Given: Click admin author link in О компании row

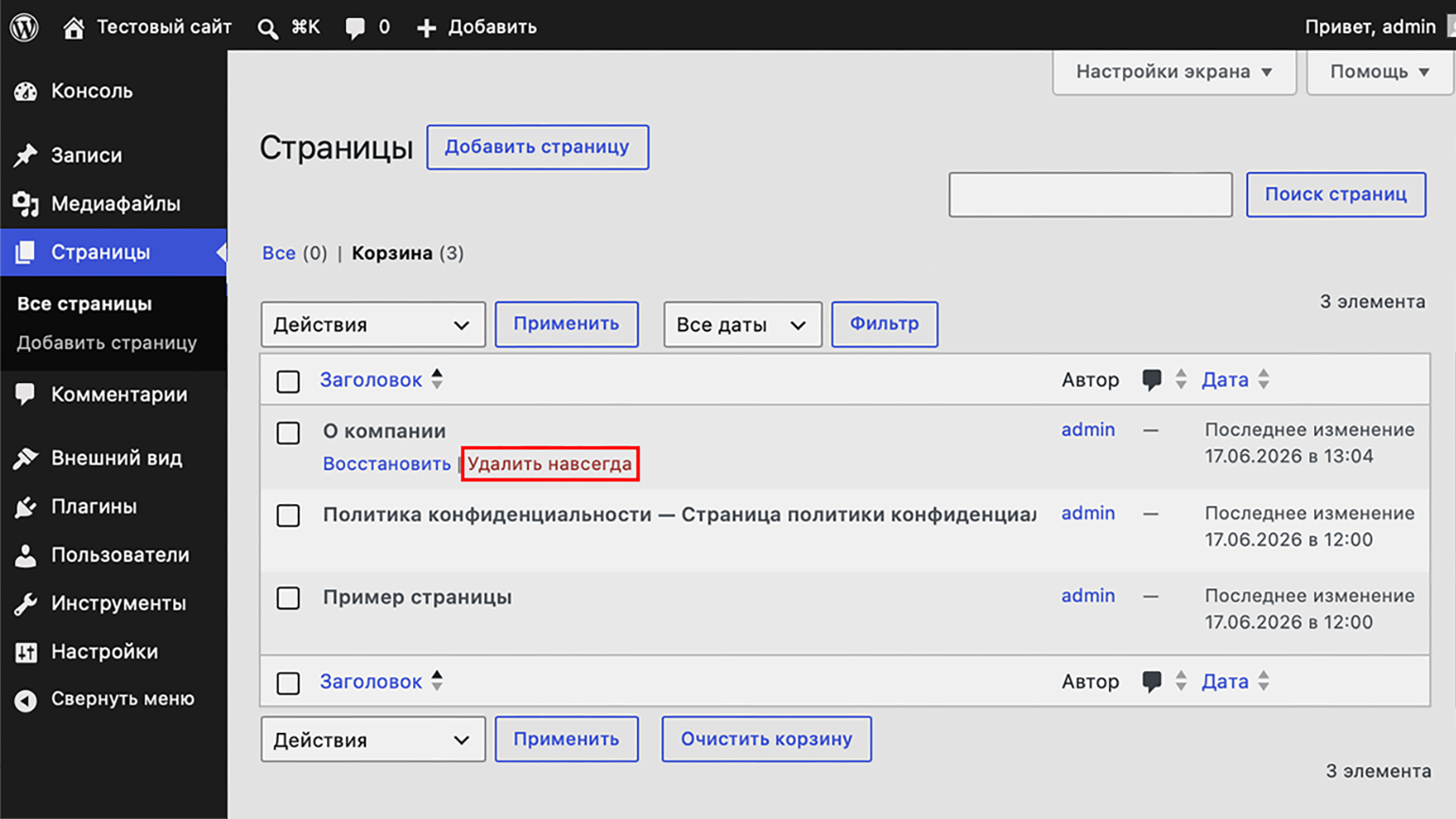Looking at the screenshot, I should coord(1087,429).
